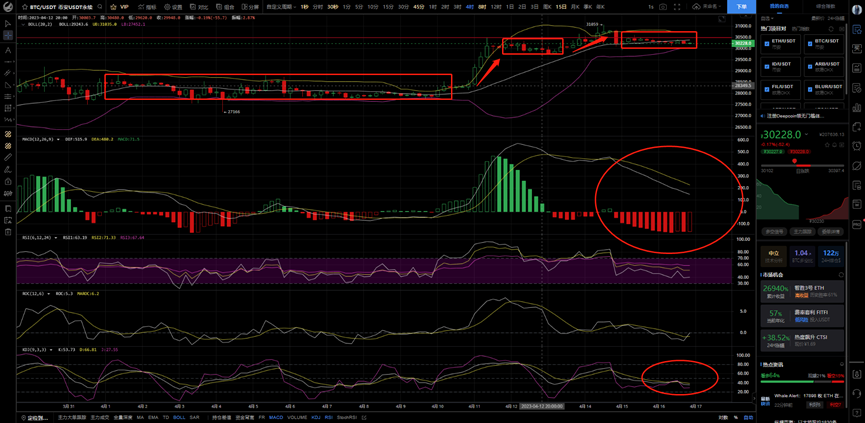Viewport: 865px width, 423px height.
Task: Click the user avatar icon at top right
Action: [x=857, y=8]
